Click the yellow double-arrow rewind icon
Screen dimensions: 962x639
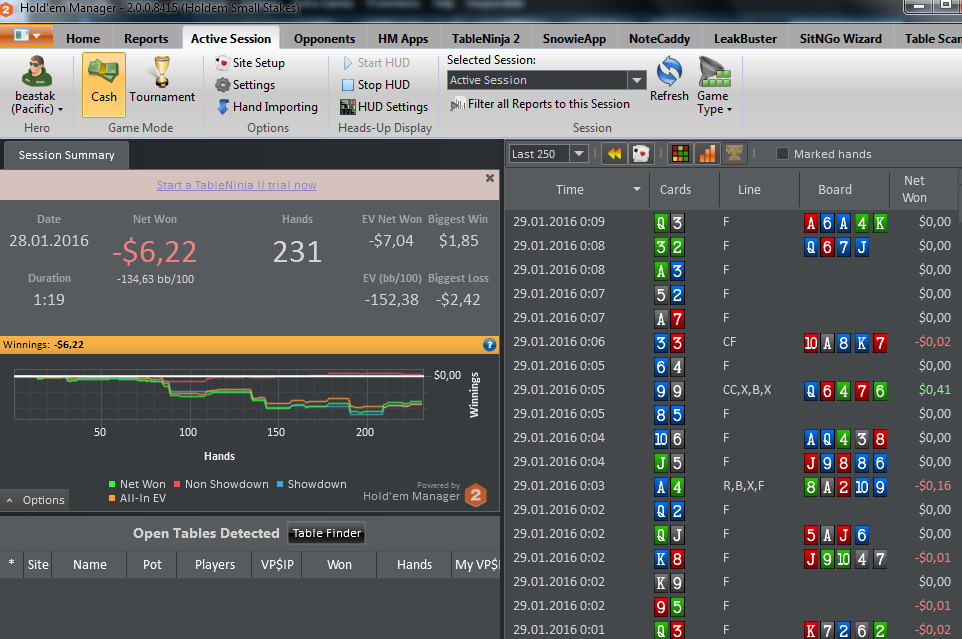614,153
